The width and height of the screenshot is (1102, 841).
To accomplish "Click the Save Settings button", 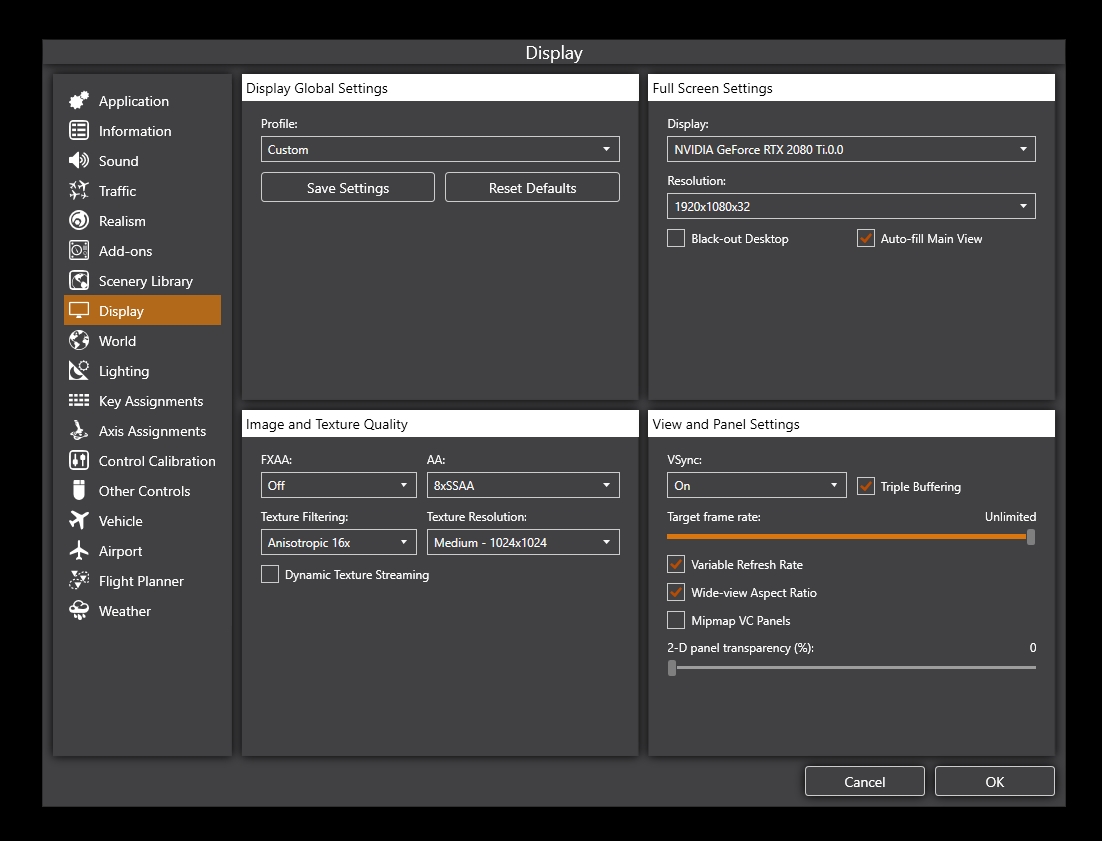I will click(347, 187).
